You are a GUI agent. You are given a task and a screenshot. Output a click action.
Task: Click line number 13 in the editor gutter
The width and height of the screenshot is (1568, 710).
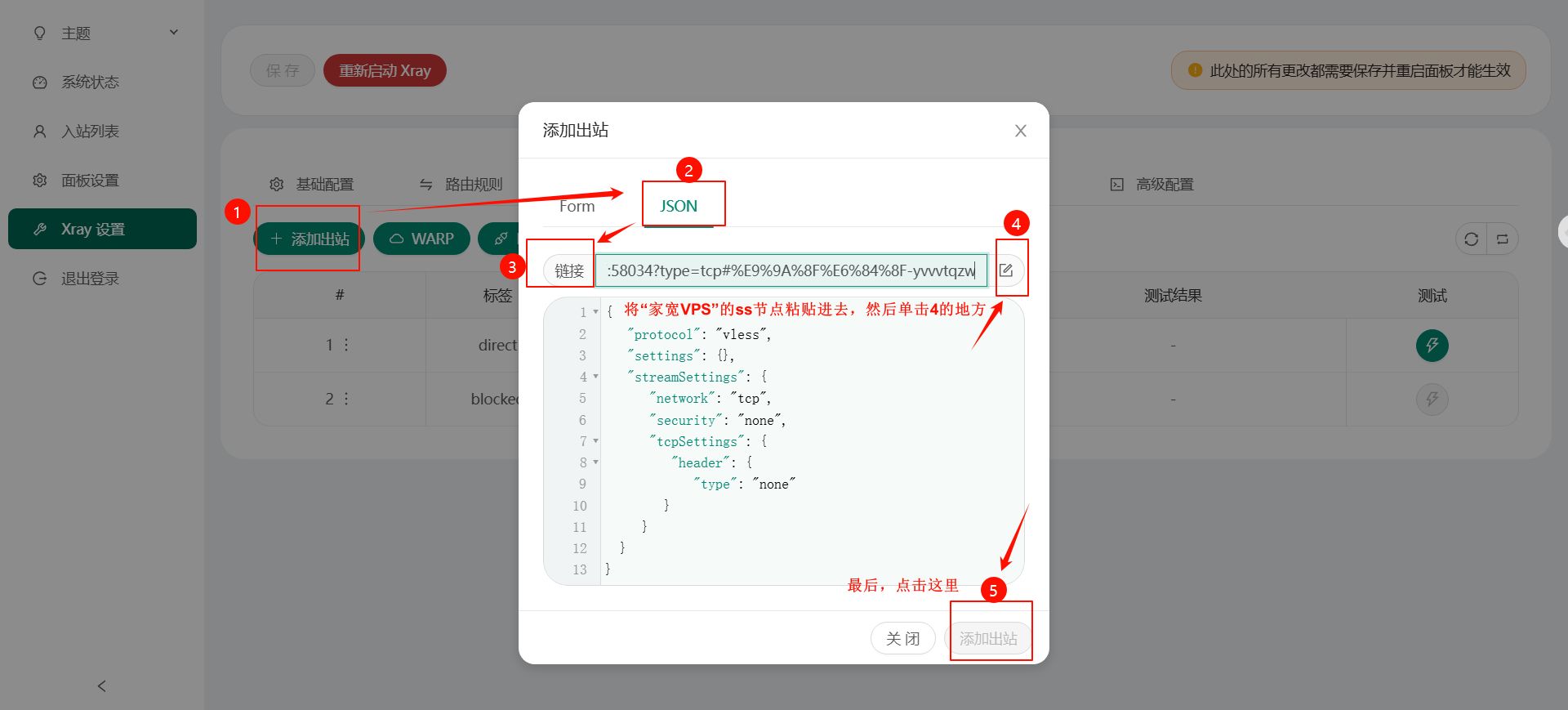click(x=580, y=569)
